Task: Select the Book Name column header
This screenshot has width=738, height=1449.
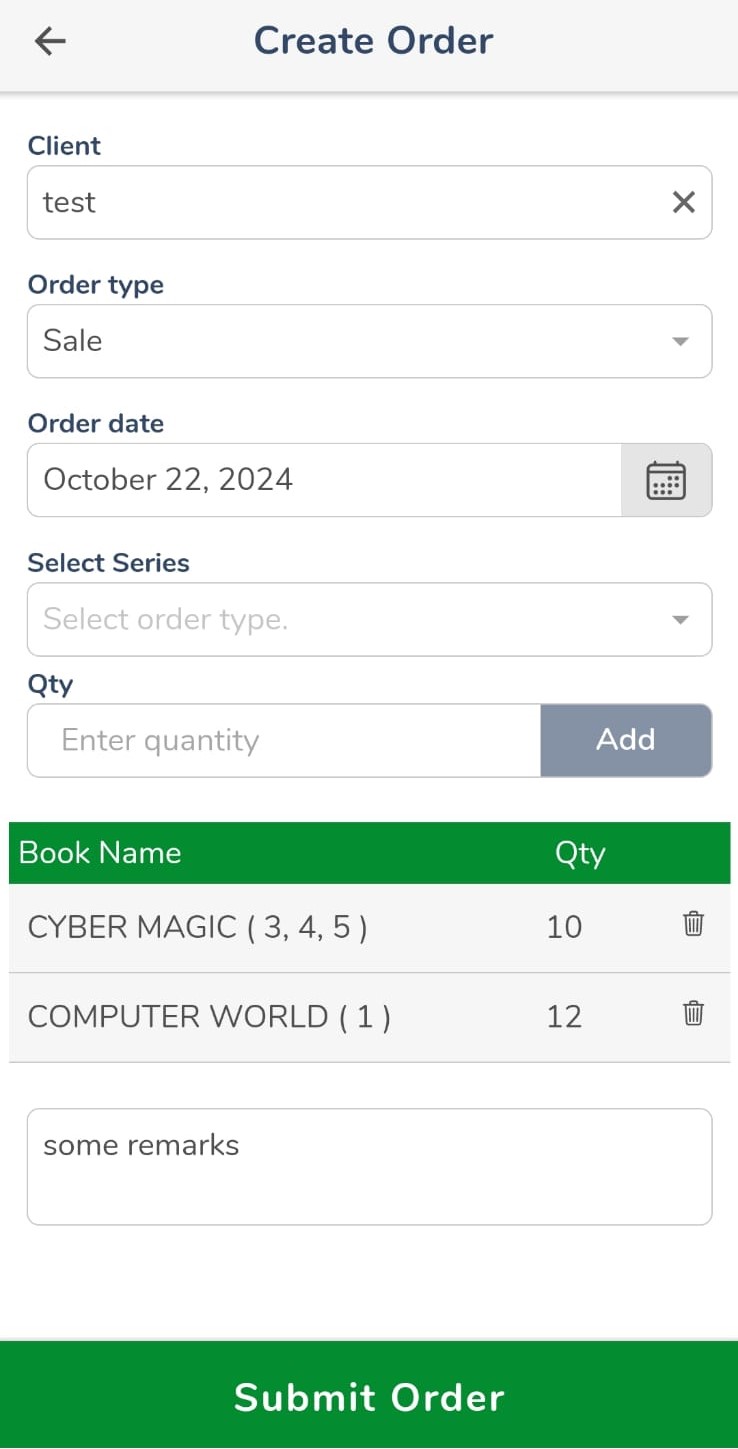Action: [x=99, y=853]
